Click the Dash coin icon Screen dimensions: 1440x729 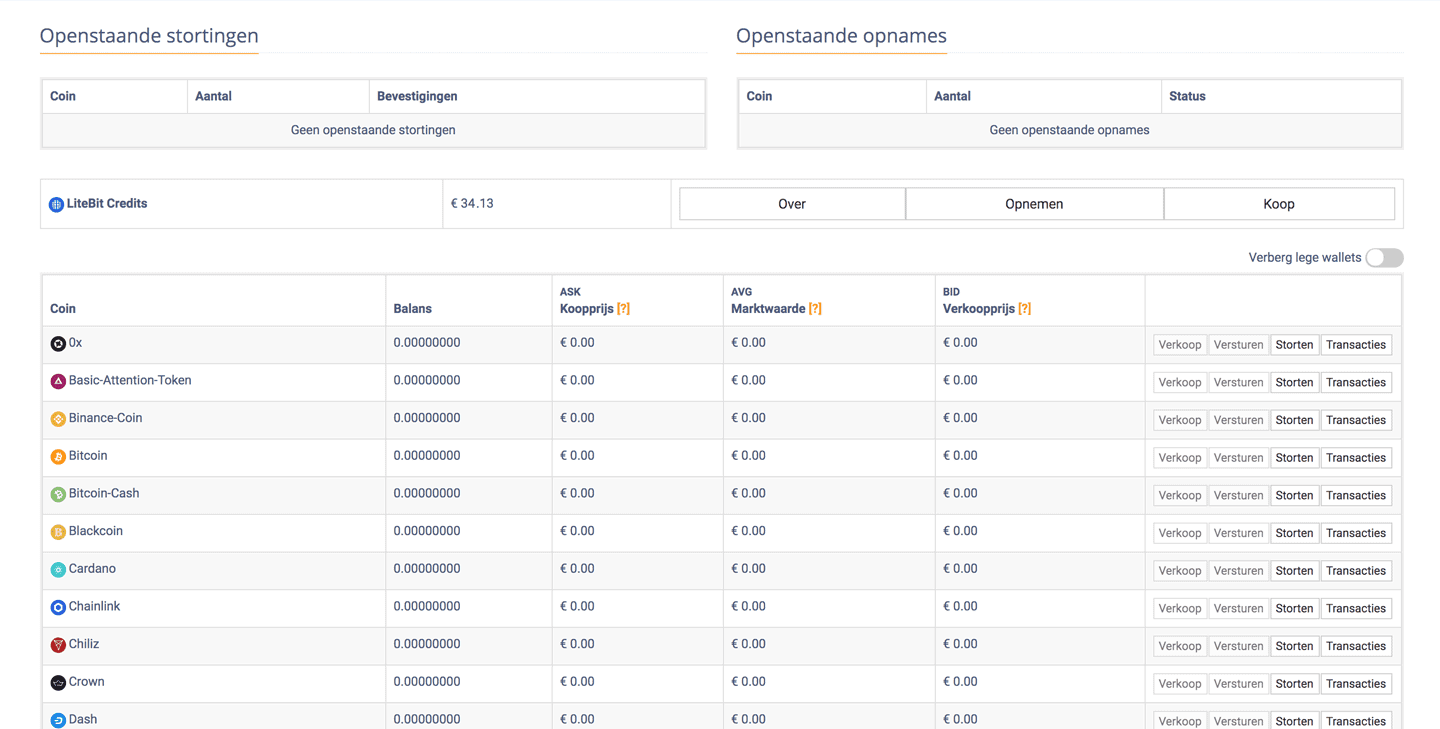point(58,720)
